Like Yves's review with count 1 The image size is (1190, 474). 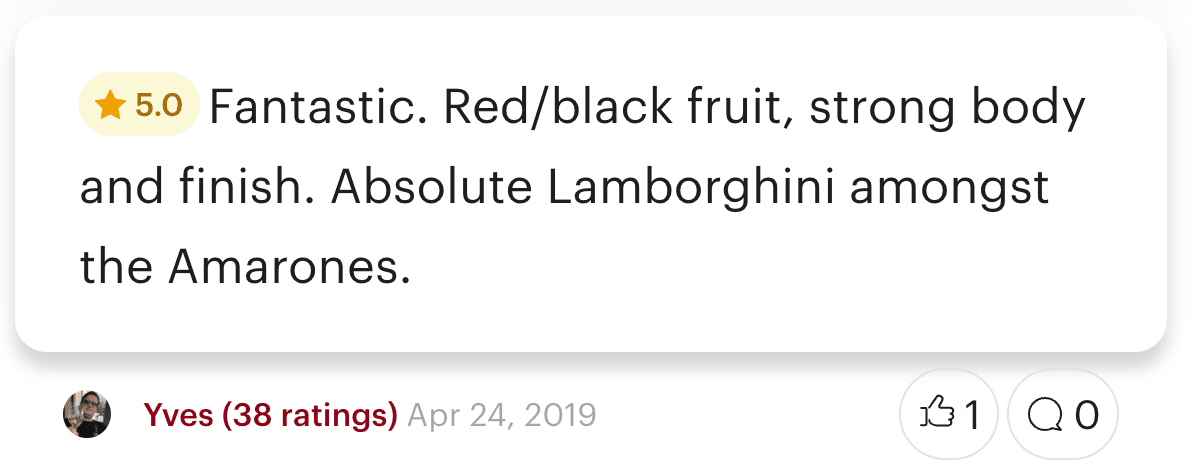pyautogui.click(x=949, y=414)
